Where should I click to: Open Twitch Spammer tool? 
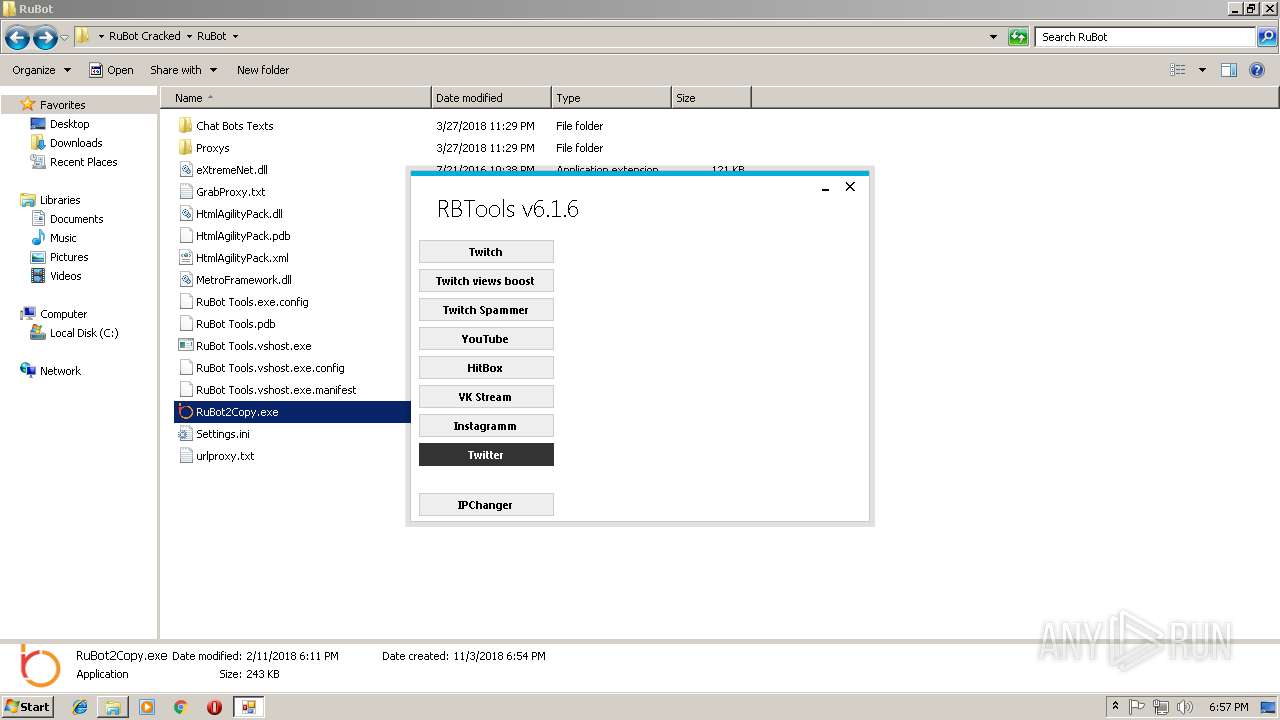(x=486, y=310)
